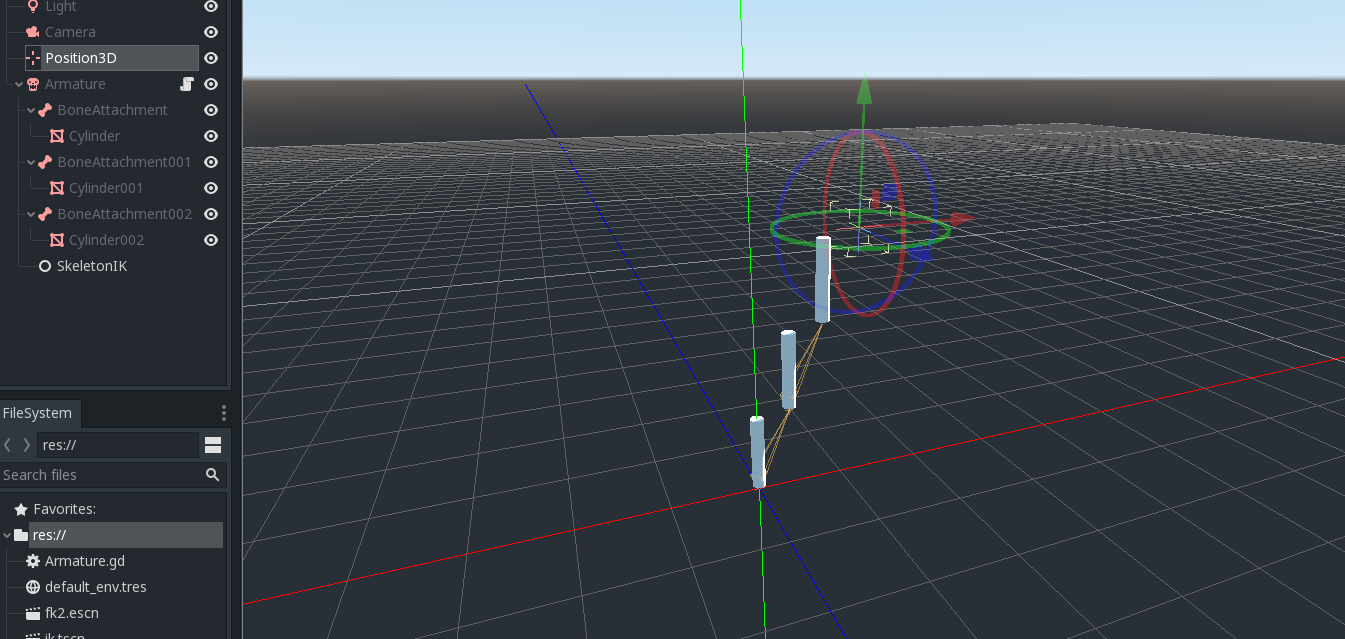Click the Light node icon

coord(34,7)
